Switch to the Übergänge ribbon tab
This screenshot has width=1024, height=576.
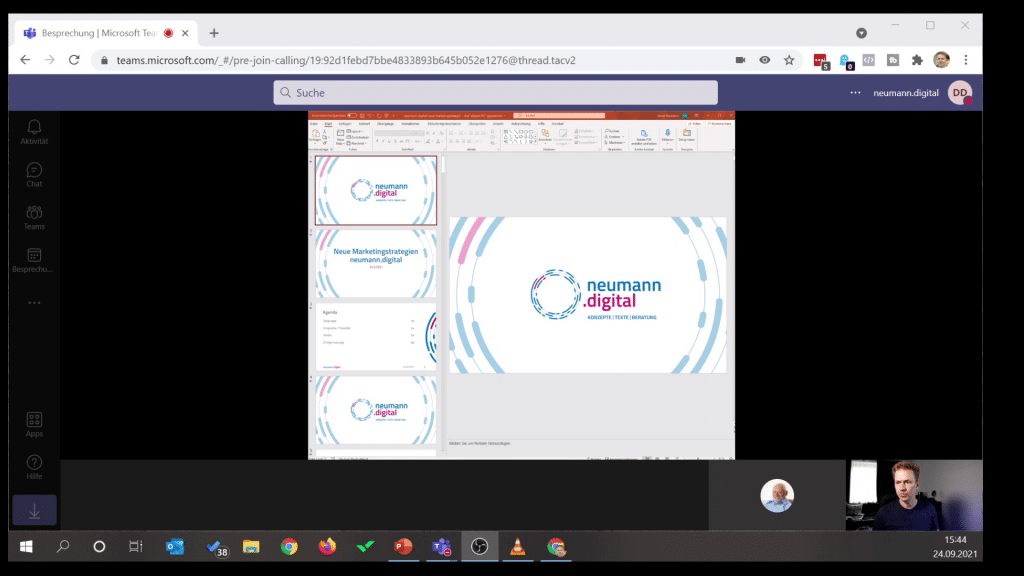point(385,123)
